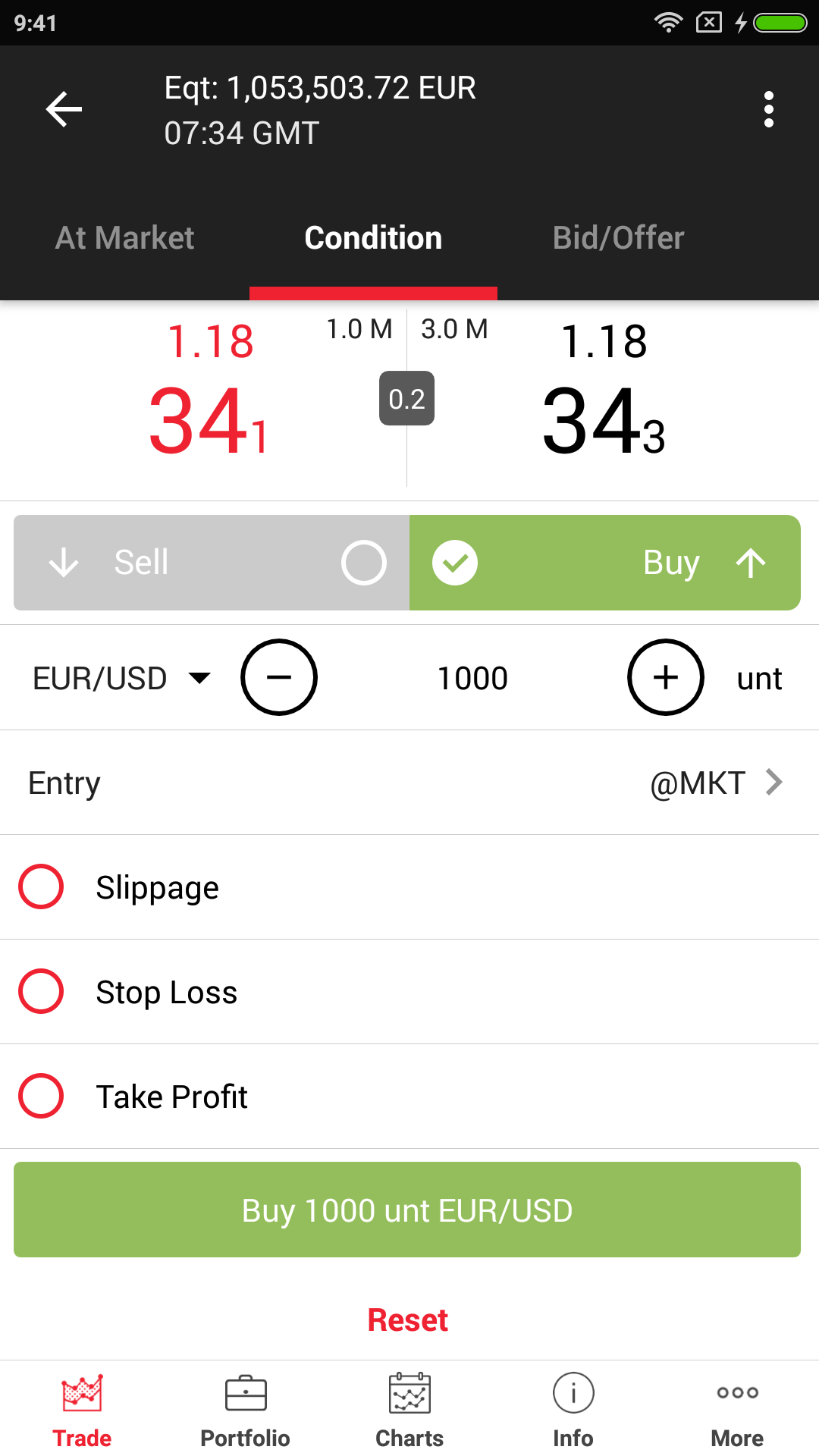The height and width of the screenshot is (1456, 819).
Task: Open the Charts calendar icon
Action: pyautogui.click(x=409, y=1394)
